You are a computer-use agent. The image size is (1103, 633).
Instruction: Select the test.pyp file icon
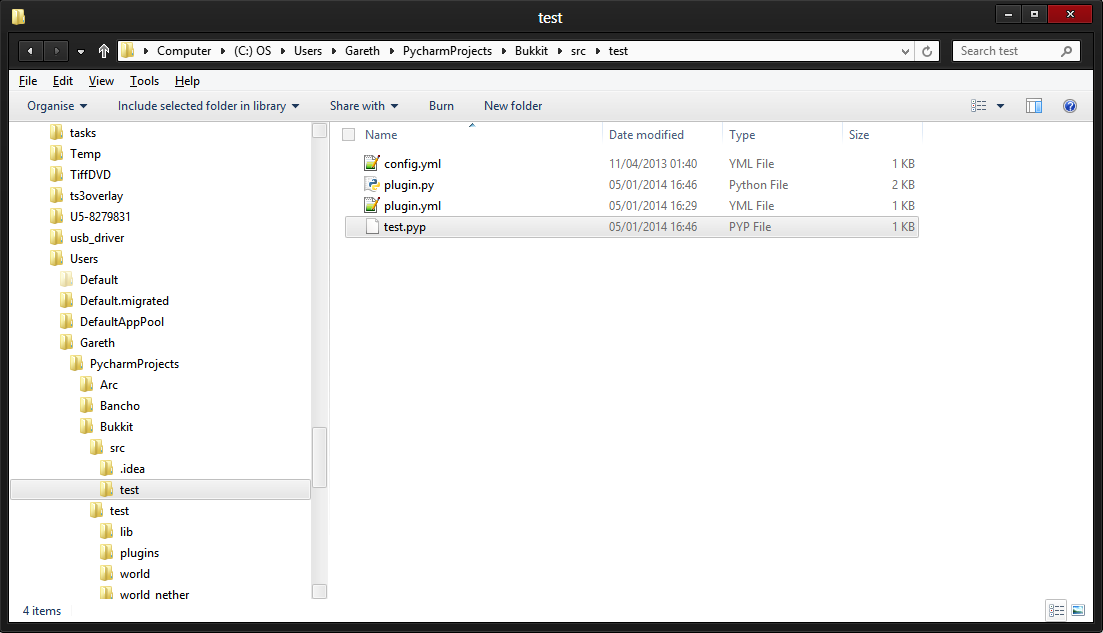(371, 226)
